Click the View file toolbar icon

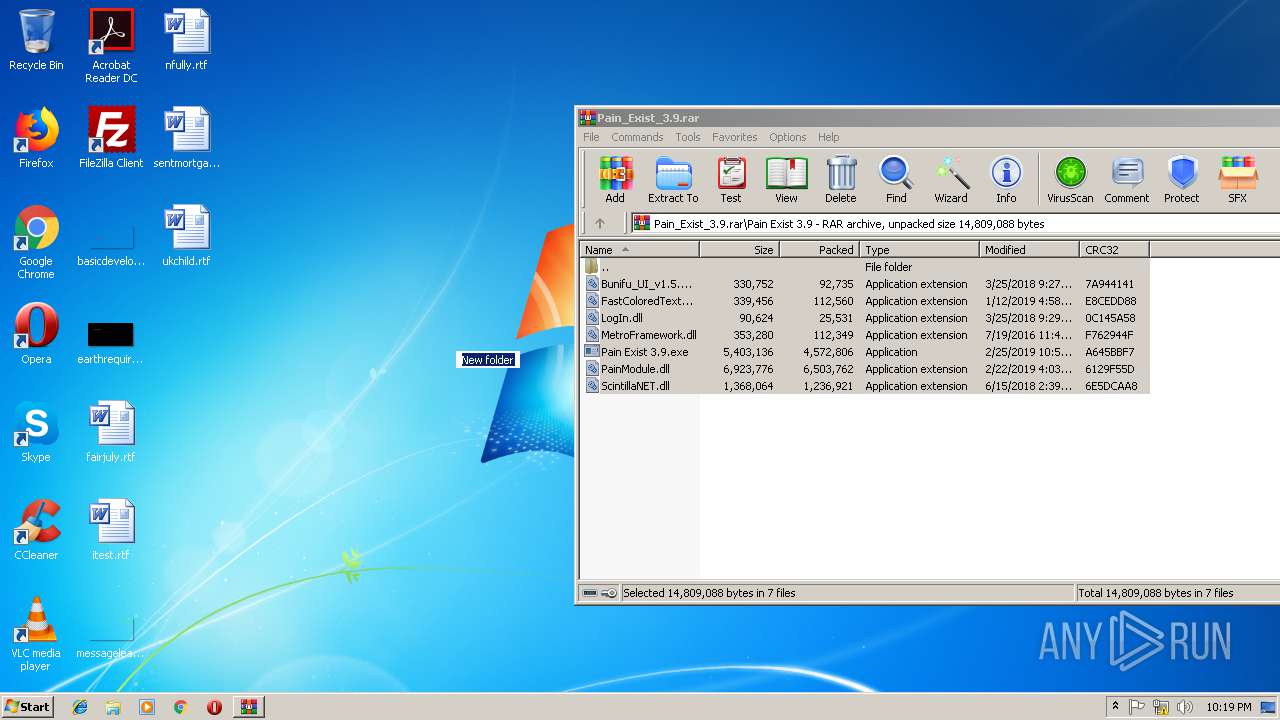pyautogui.click(x=786, y=180)
